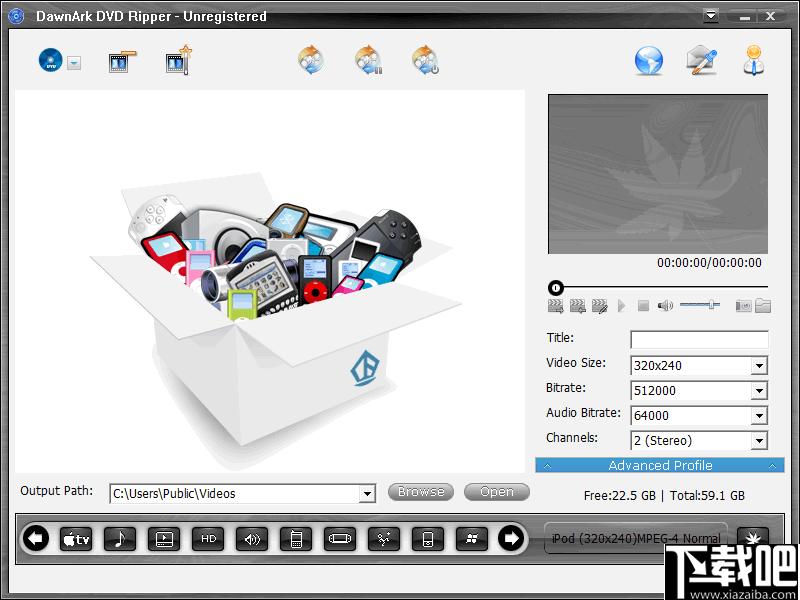Select the animation sparkle profile category
This screenshot has width=800, height=600.
click(x=384, y=539)
